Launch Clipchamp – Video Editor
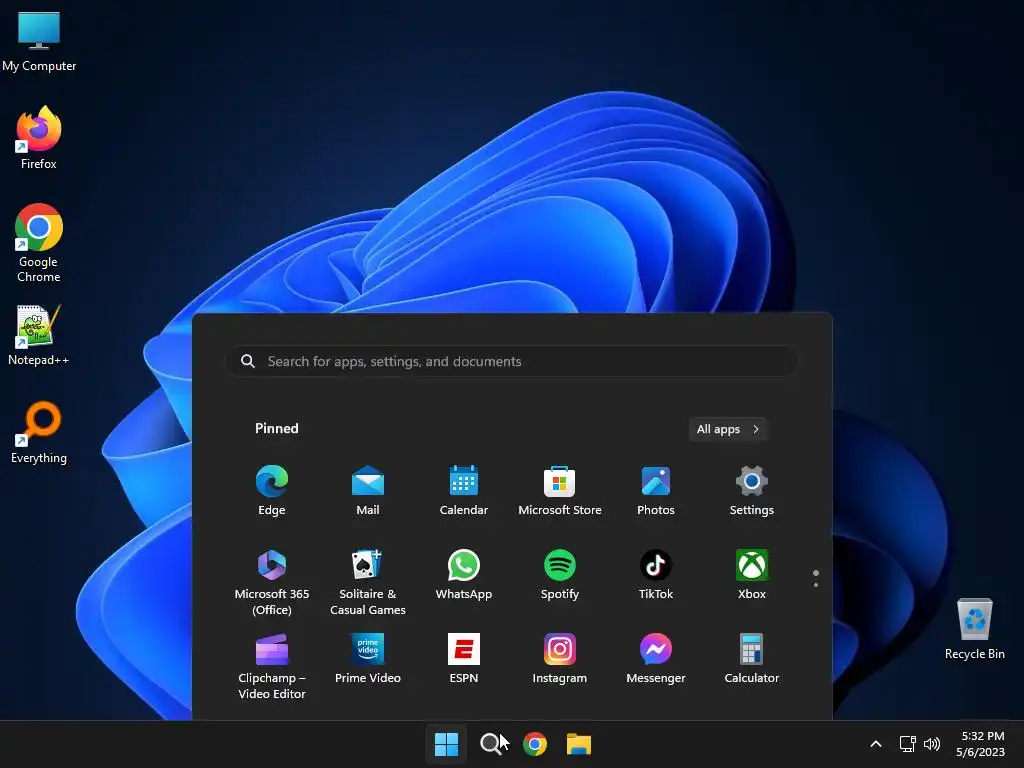This screenshot has width=1024, height=768. click(x=272, y=666)
